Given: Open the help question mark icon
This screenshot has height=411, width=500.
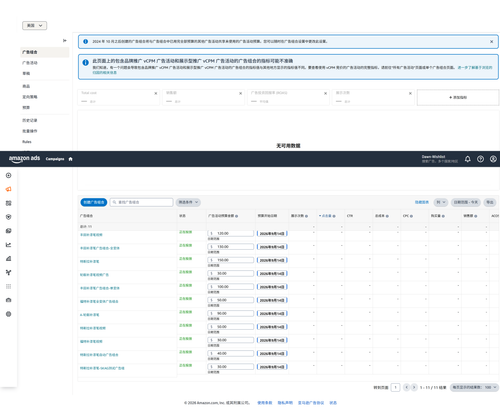Looking at the screenshot, I should (480, 159).
